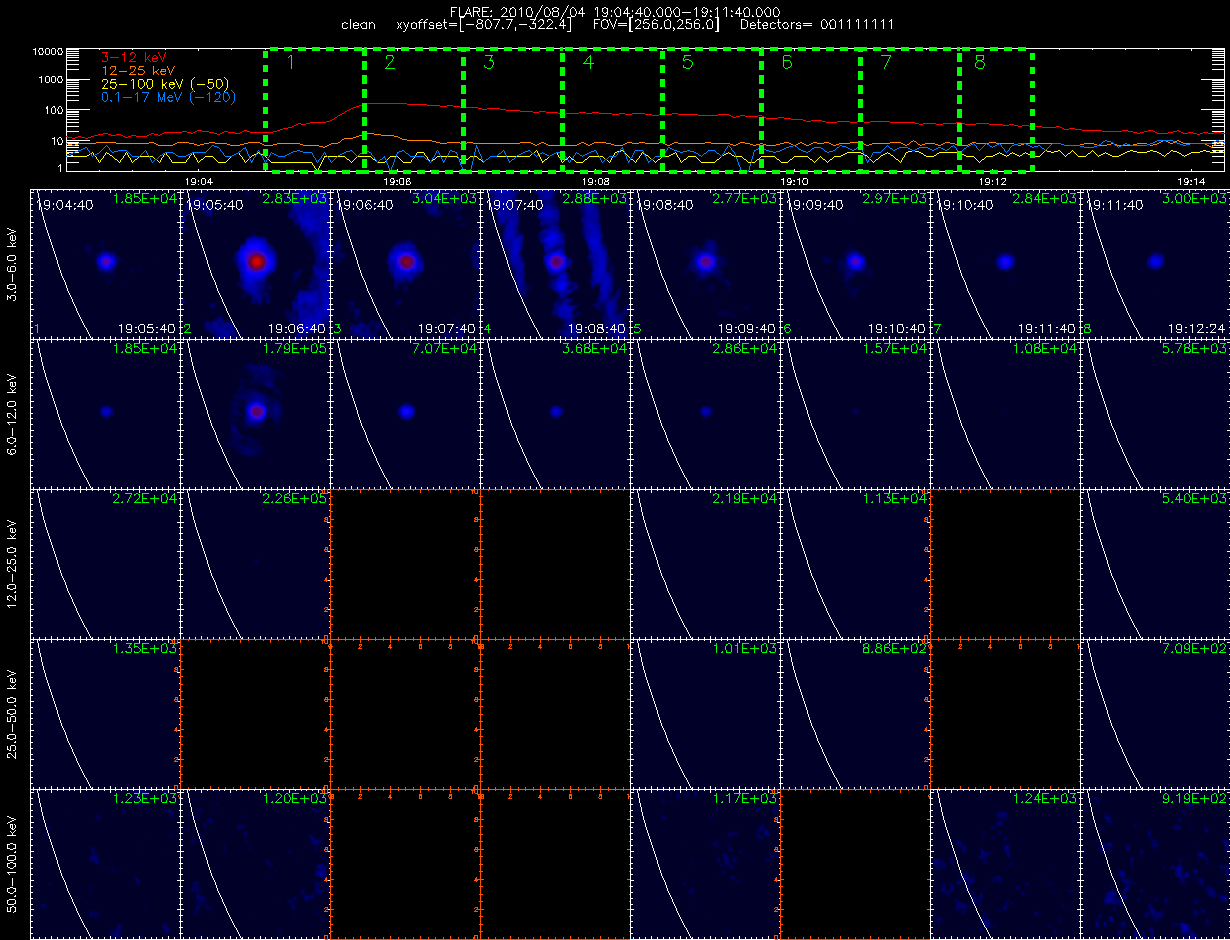Click the 1000 count-rate axis label
The height and width of the screenshot is (940, 1230).
point(50,80)
